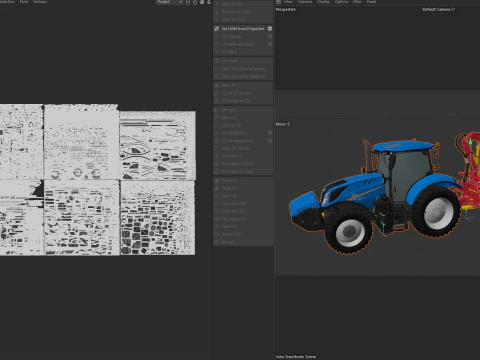
Task: Stop Interactive Mapping
Action: pyautogui.click(x=243, y=76)
